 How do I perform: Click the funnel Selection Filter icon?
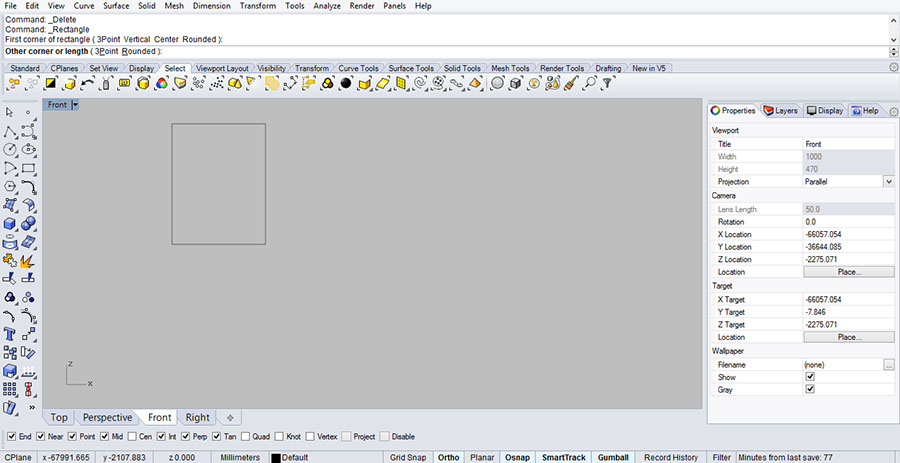[607, 83]
